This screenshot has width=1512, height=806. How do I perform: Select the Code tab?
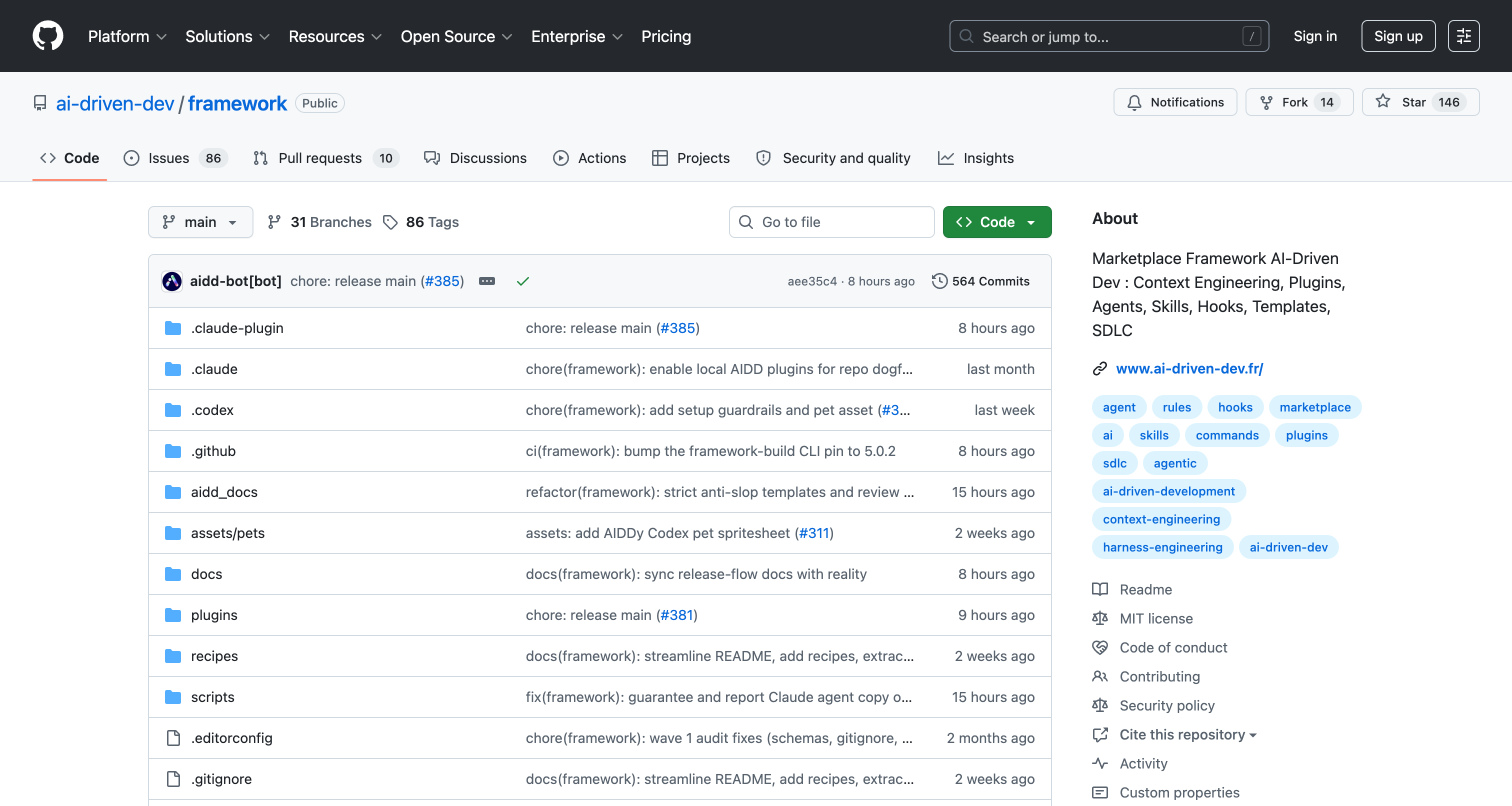click(x=69, y=158)
